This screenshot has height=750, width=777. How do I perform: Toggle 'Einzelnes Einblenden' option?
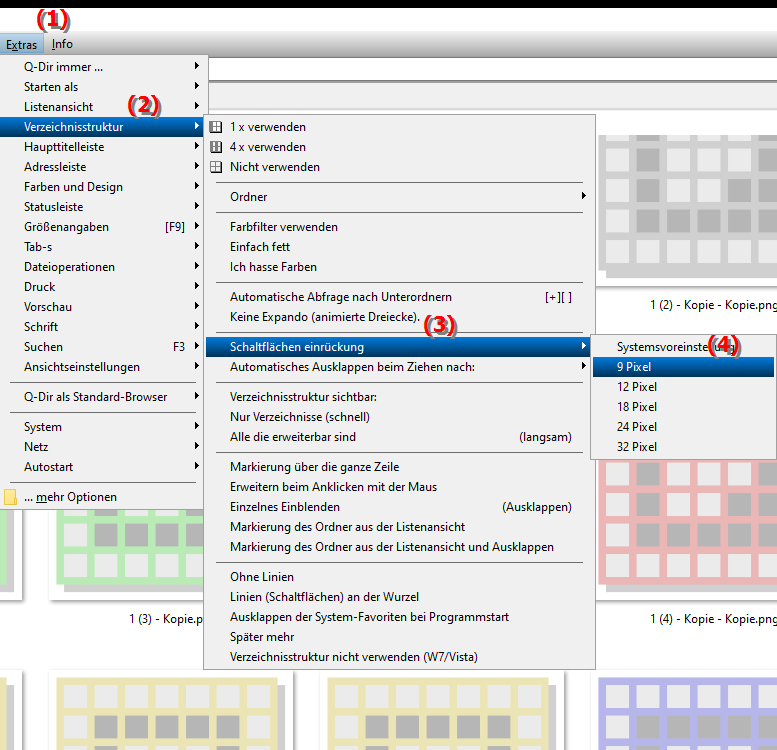click(x=399, y=507)
